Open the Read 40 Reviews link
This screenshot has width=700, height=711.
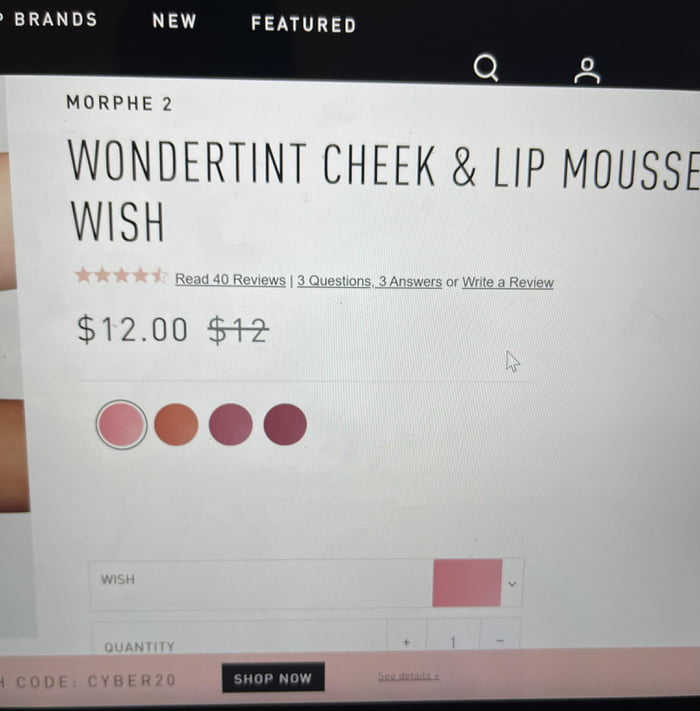click(230, 279)
